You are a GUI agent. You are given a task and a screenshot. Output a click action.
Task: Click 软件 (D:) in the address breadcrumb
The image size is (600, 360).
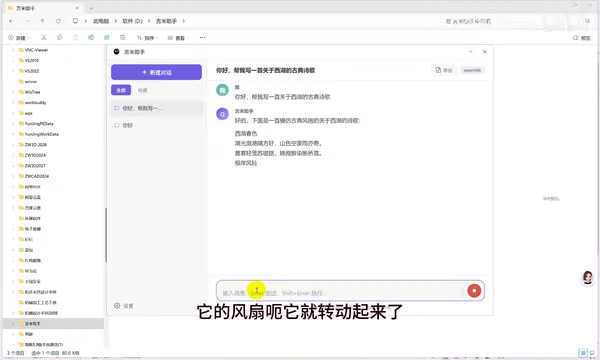tap(132, 21)
